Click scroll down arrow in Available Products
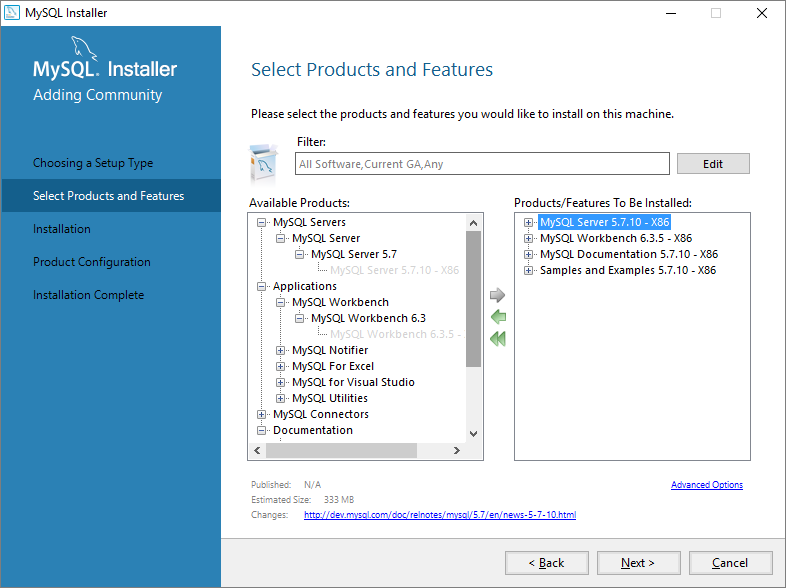 coord(473,434)
